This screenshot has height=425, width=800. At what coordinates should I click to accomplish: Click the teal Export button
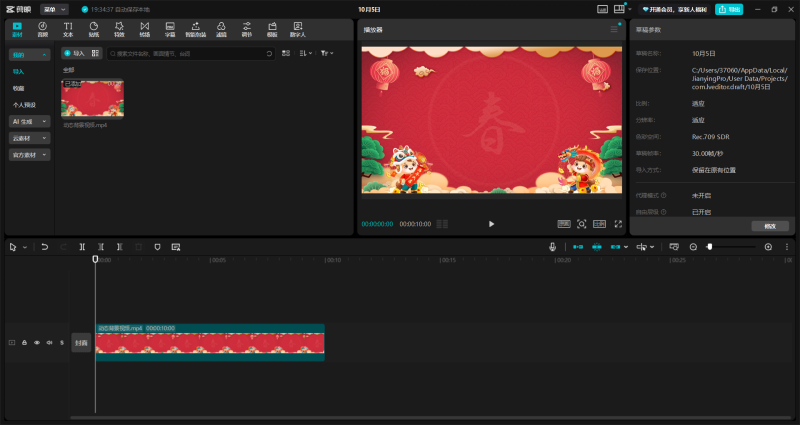[x=729, y=9]
